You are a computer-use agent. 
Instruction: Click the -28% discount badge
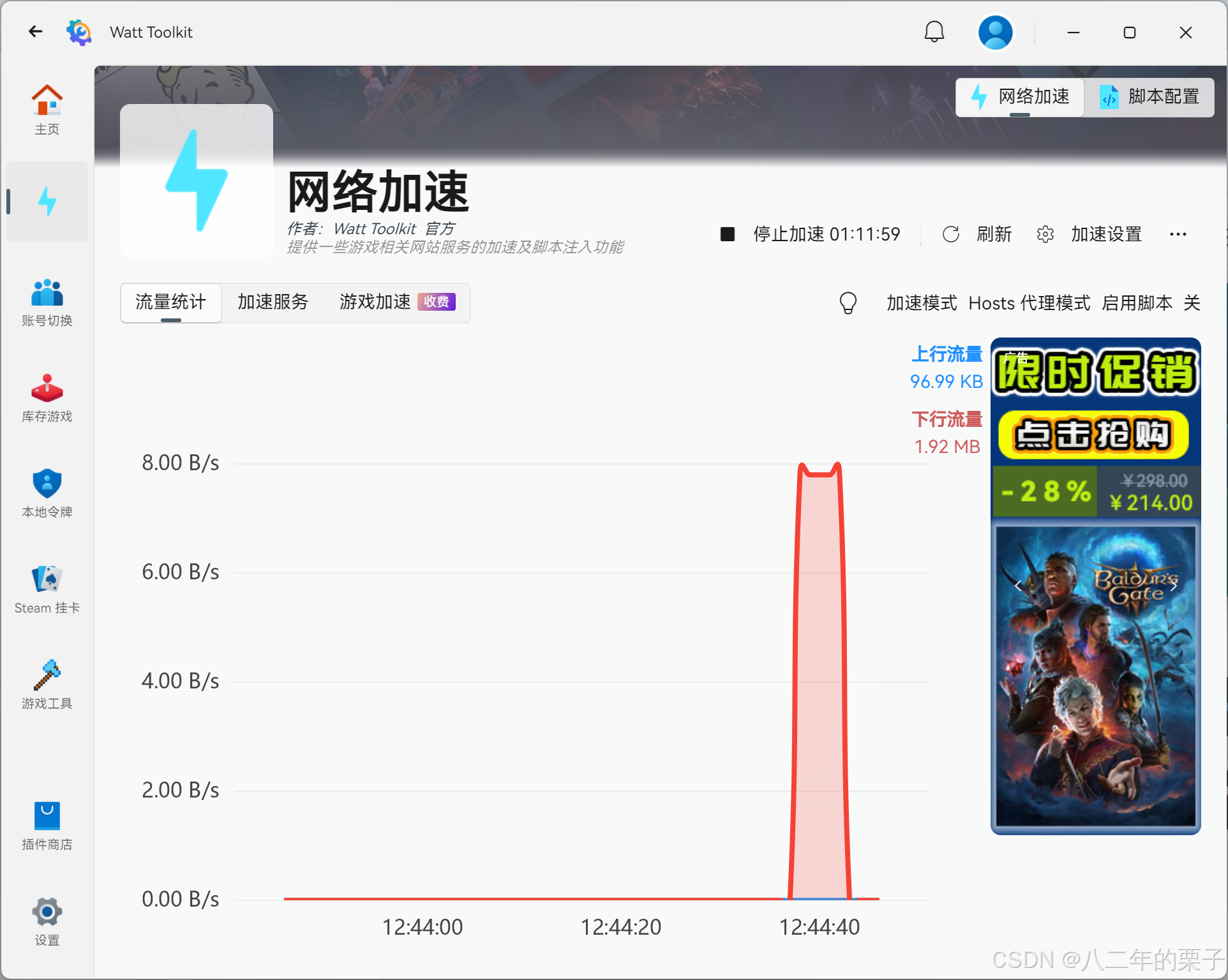coord(1045,491)
